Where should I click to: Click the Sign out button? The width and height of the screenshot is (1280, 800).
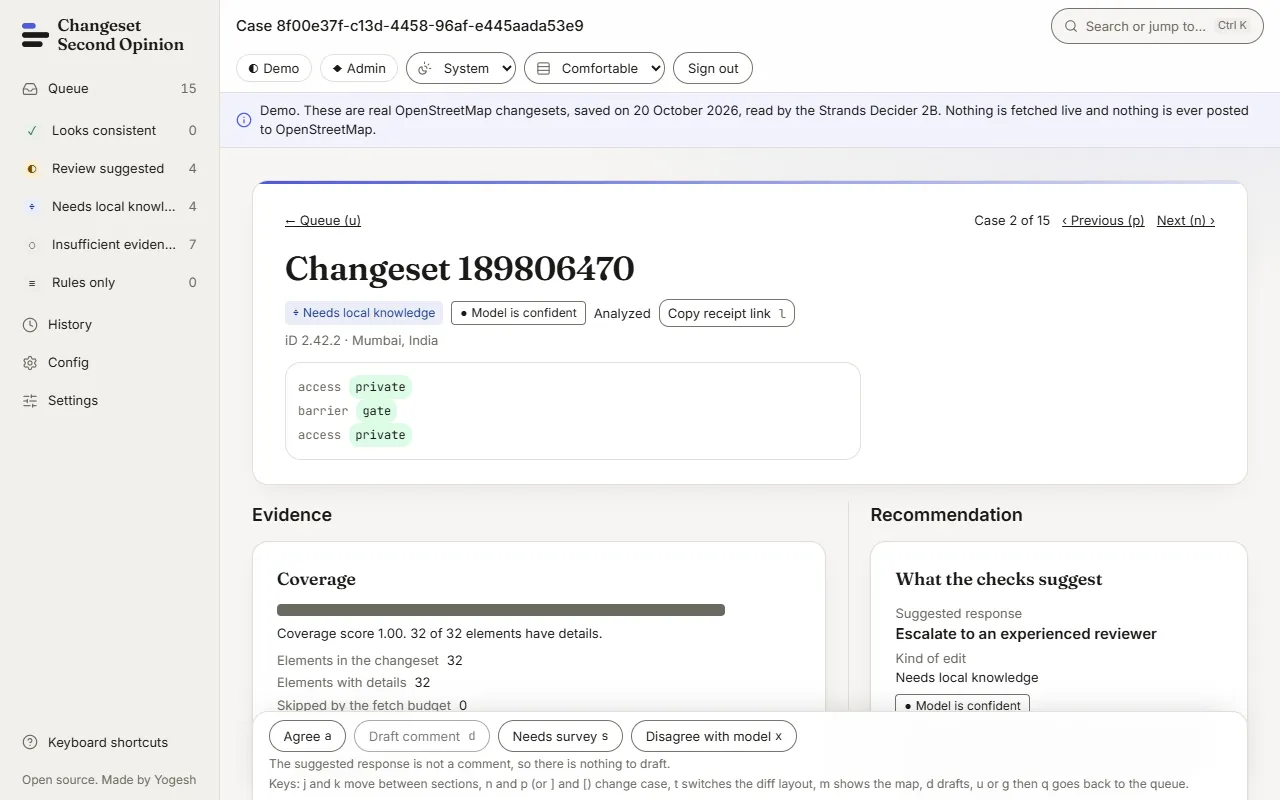[x=713, y=68]
